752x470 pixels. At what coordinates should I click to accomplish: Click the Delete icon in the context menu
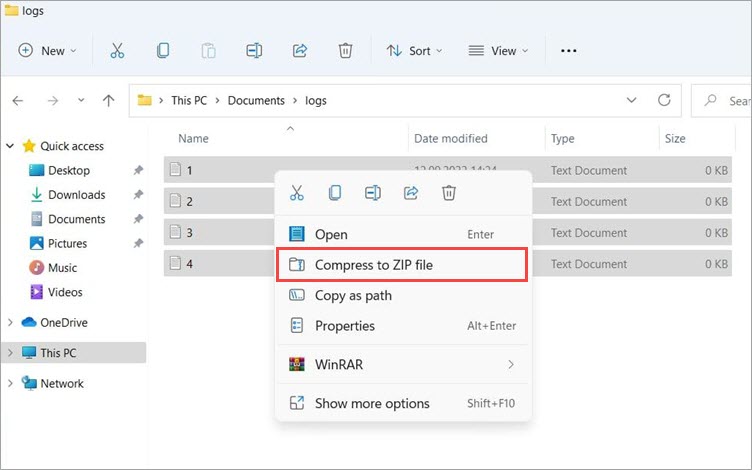tap(449, 192)
